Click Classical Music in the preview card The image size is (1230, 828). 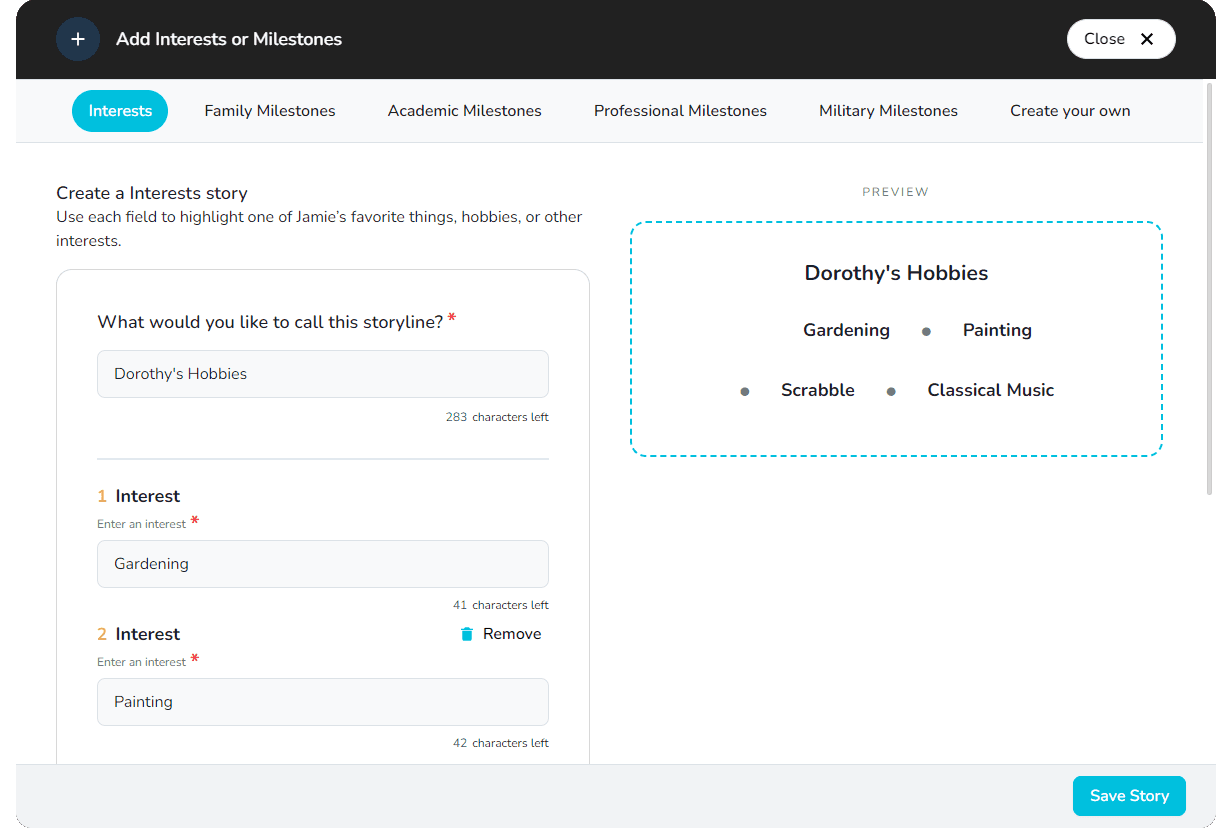(990, 390)
